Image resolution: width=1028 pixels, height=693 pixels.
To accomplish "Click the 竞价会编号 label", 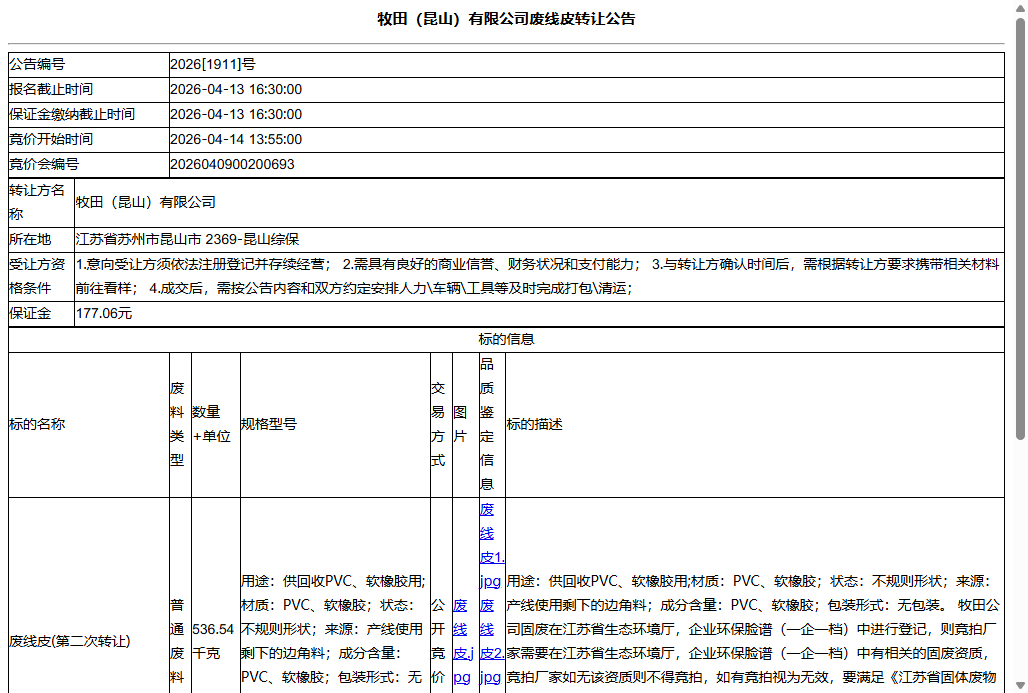I will [43, 165].
